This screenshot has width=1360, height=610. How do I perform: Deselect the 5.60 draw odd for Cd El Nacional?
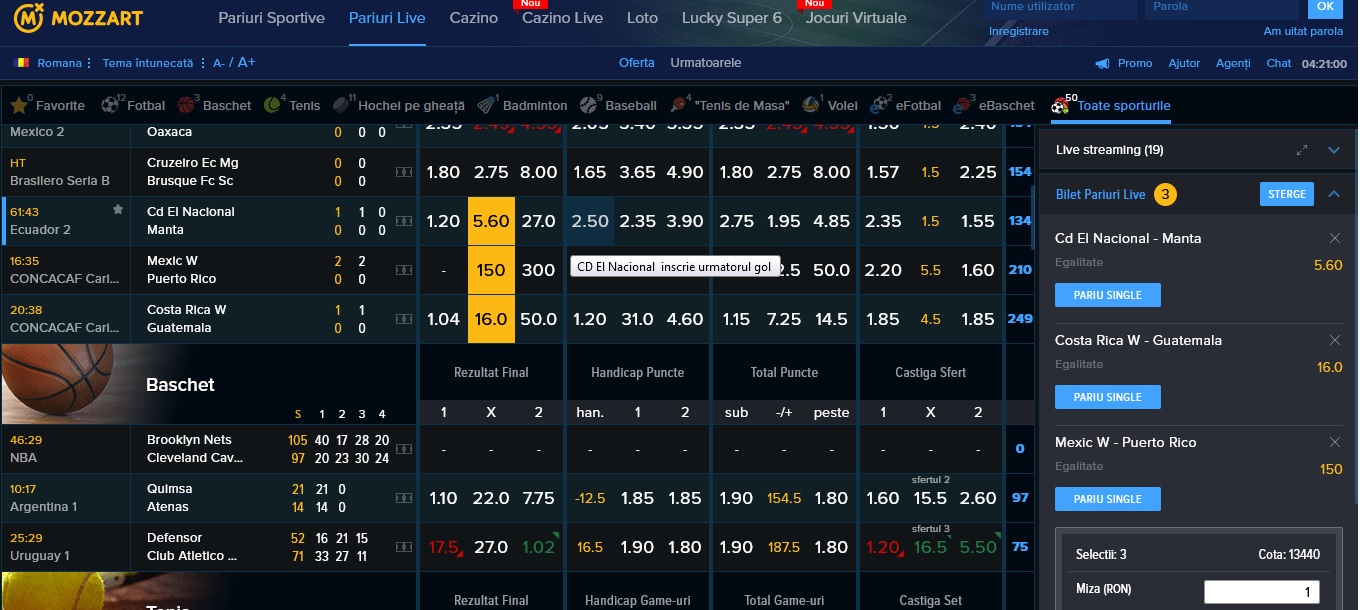coord(491,221)
